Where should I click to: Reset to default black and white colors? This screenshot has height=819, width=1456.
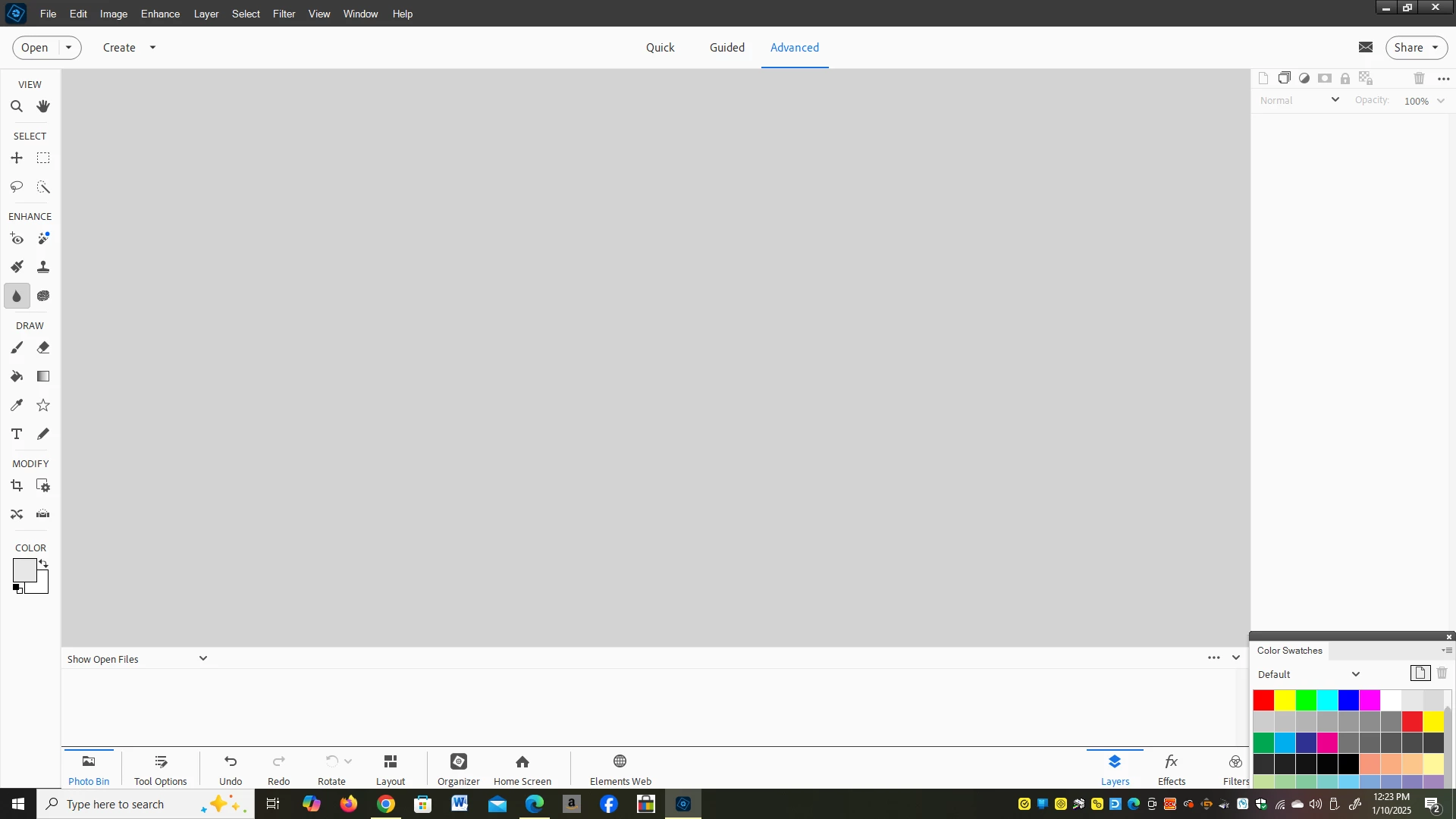click(17, 589)
